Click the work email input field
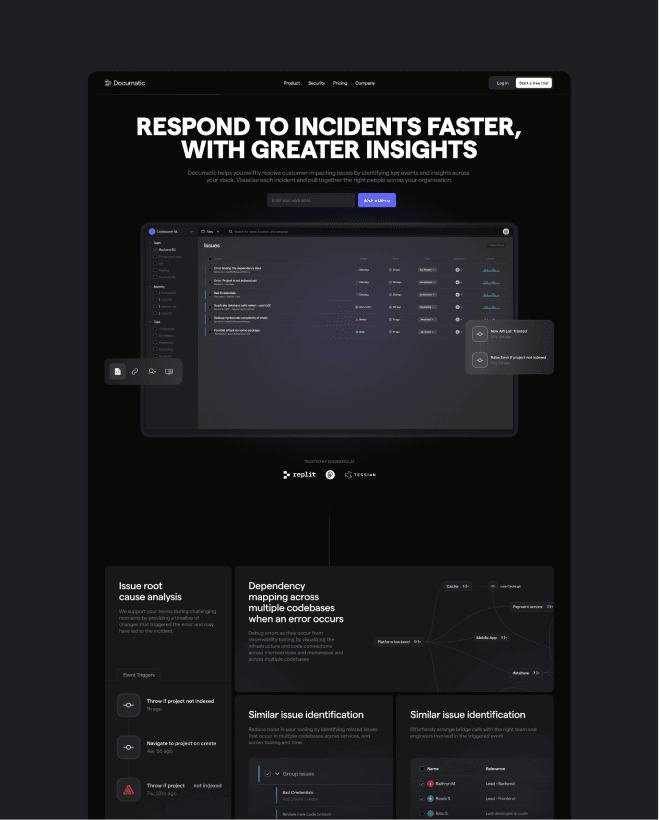Screen dimensions: 659x820 (x=311, y=200)
